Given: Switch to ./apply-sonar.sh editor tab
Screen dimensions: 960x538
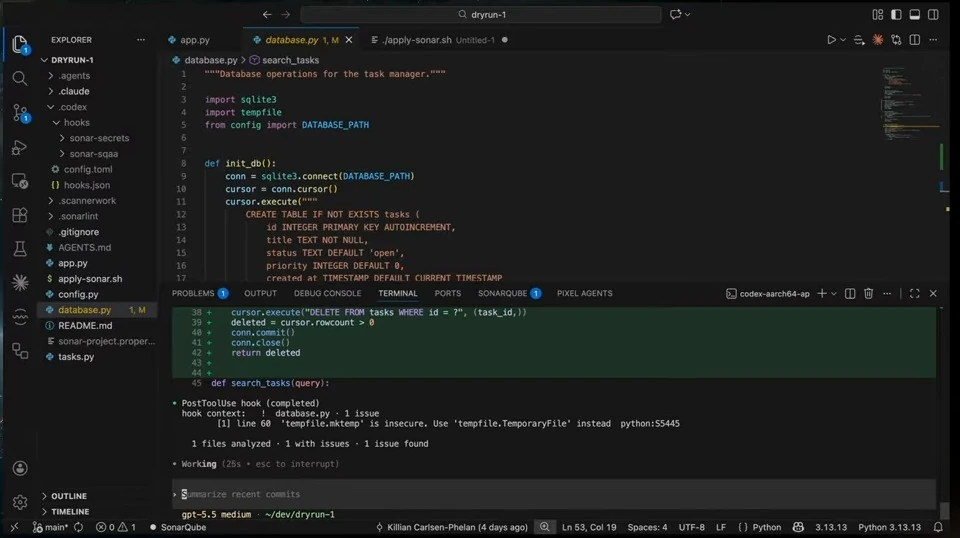Looking at the screenshot, I should [440, 40].
